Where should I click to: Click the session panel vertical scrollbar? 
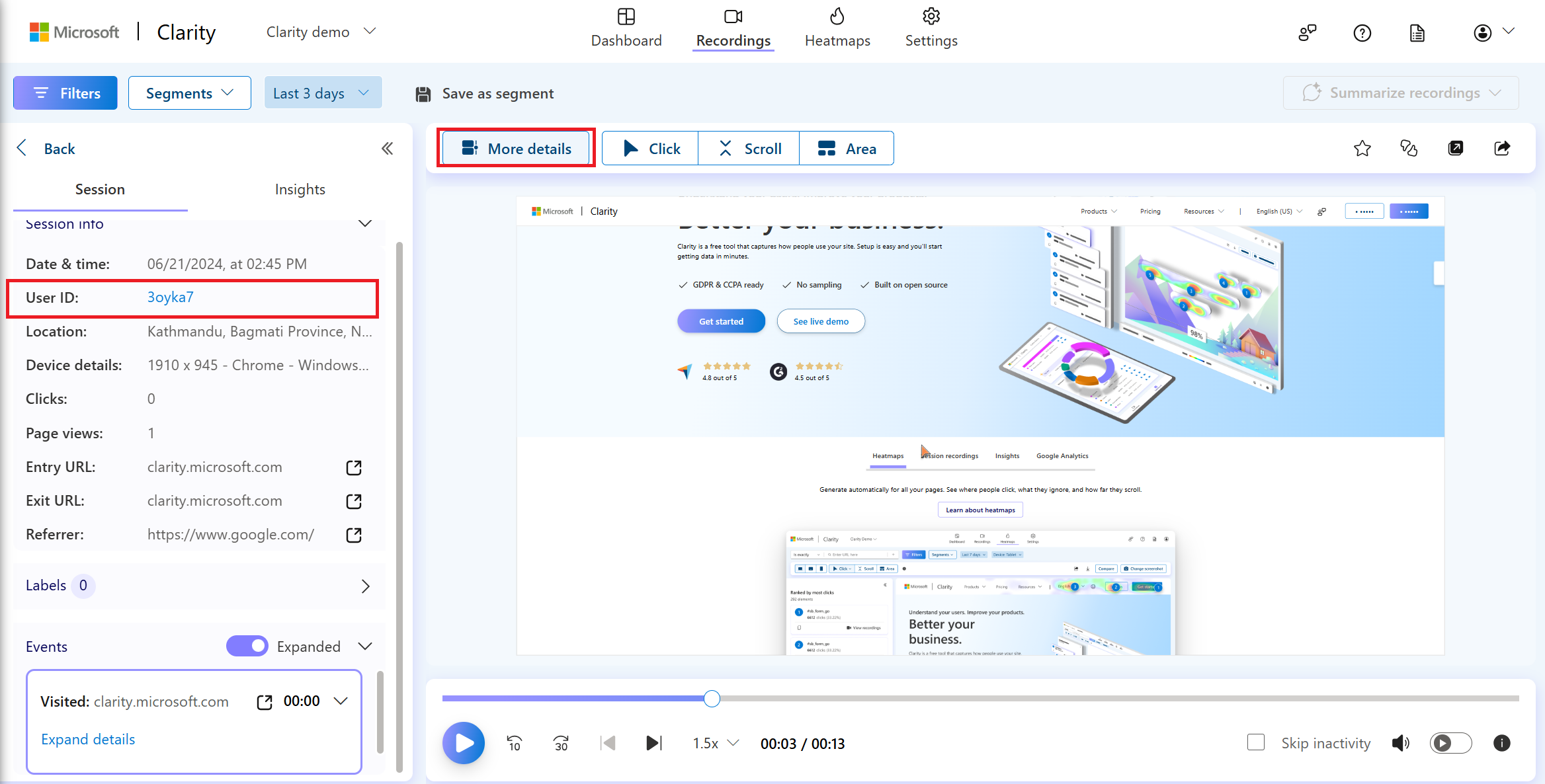click(399, 506)
